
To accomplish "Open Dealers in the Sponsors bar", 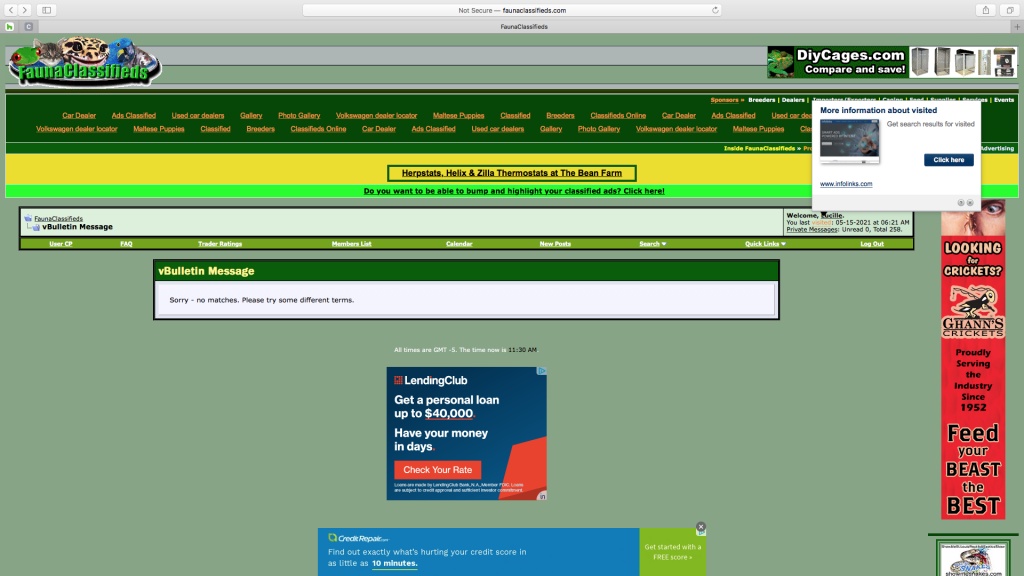I will tap(793, 100).
